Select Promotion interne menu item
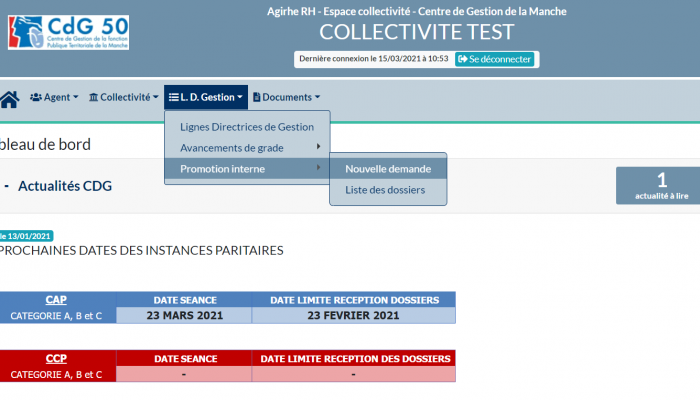This screenshot has width=700, height=400. [247, 169]
